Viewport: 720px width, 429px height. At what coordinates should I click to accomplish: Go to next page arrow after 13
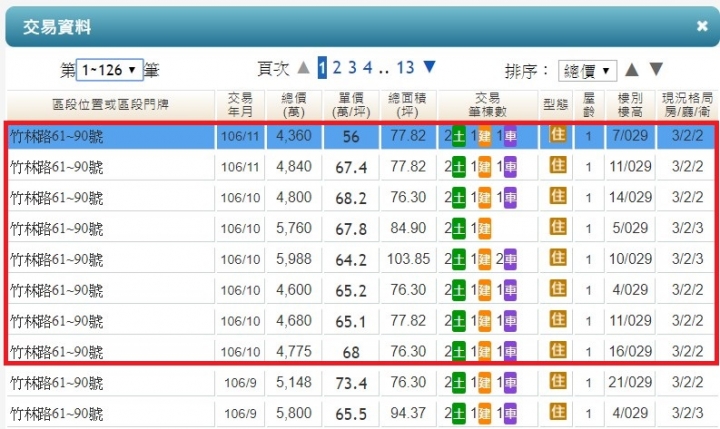[429, 67]
